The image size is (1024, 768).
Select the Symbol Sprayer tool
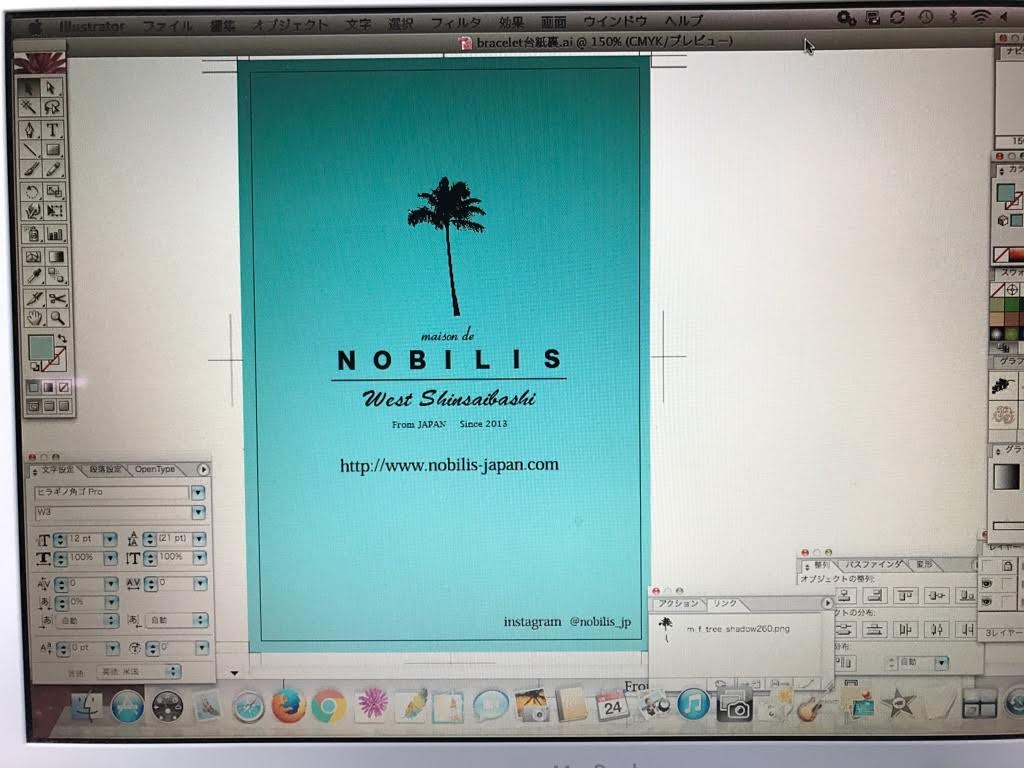click(x=32, y=234)
